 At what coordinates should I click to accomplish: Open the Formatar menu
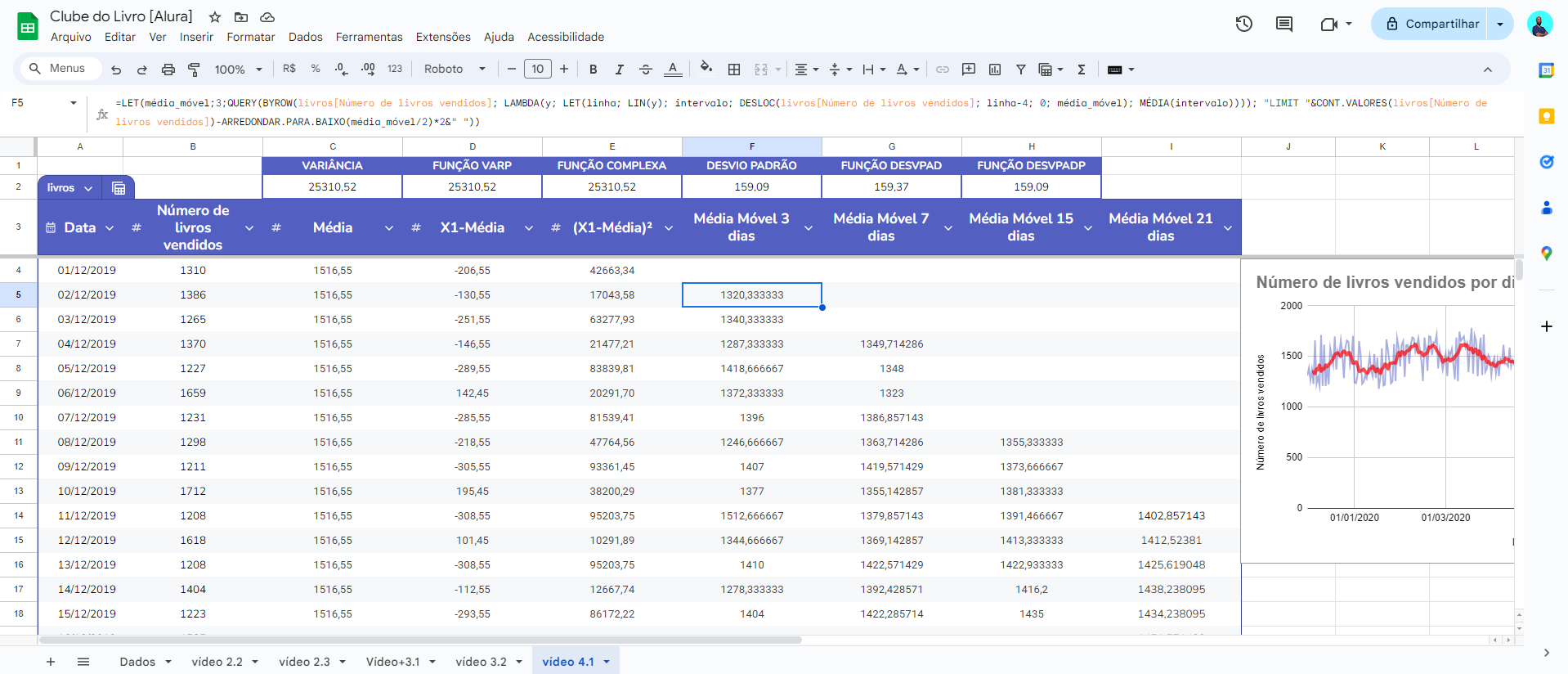pyautogui.click(x=251, y=37)
